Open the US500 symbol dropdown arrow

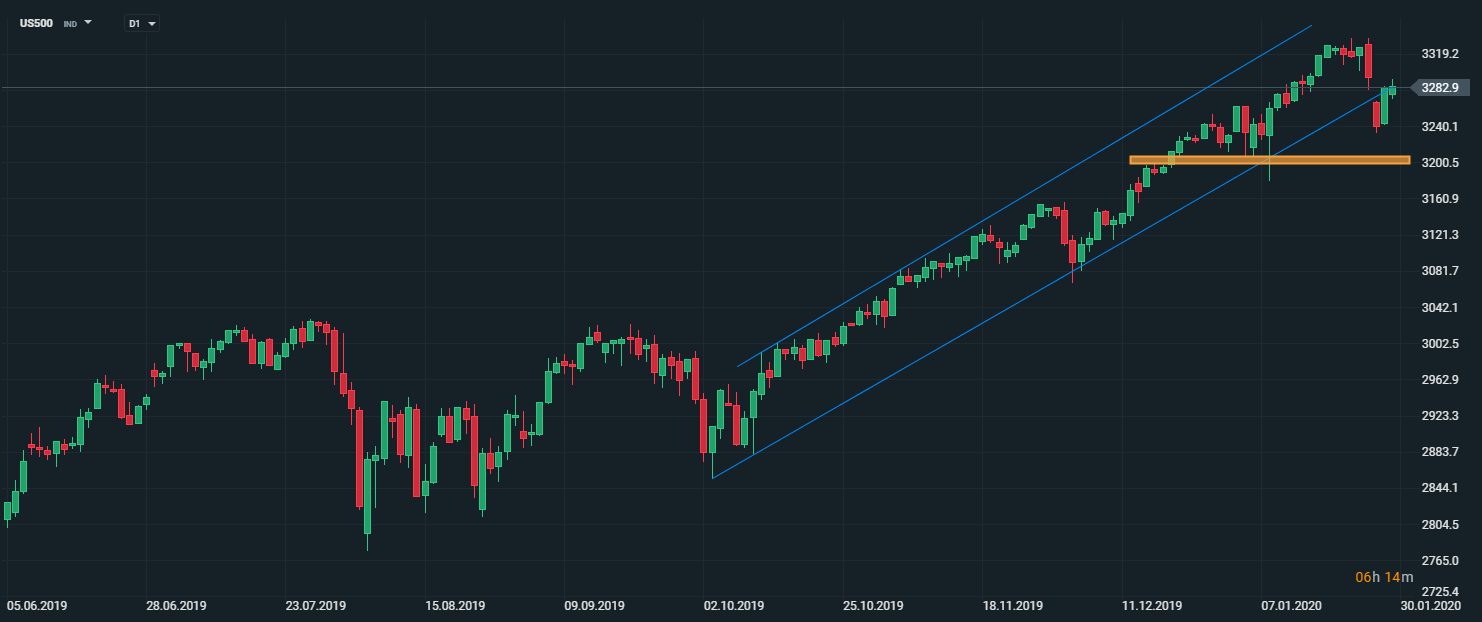88,22
